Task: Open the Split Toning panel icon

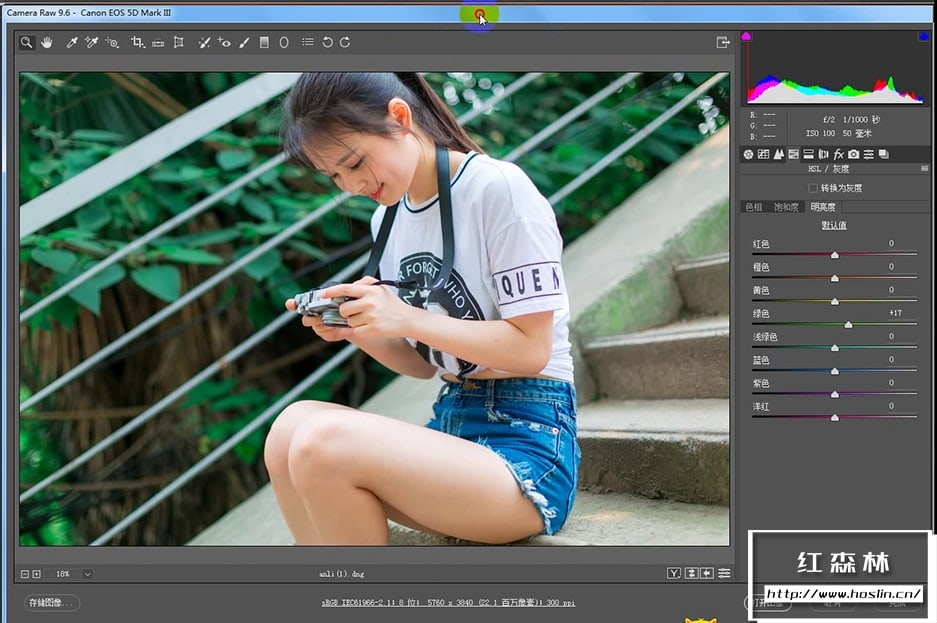Action: point(809,154)
